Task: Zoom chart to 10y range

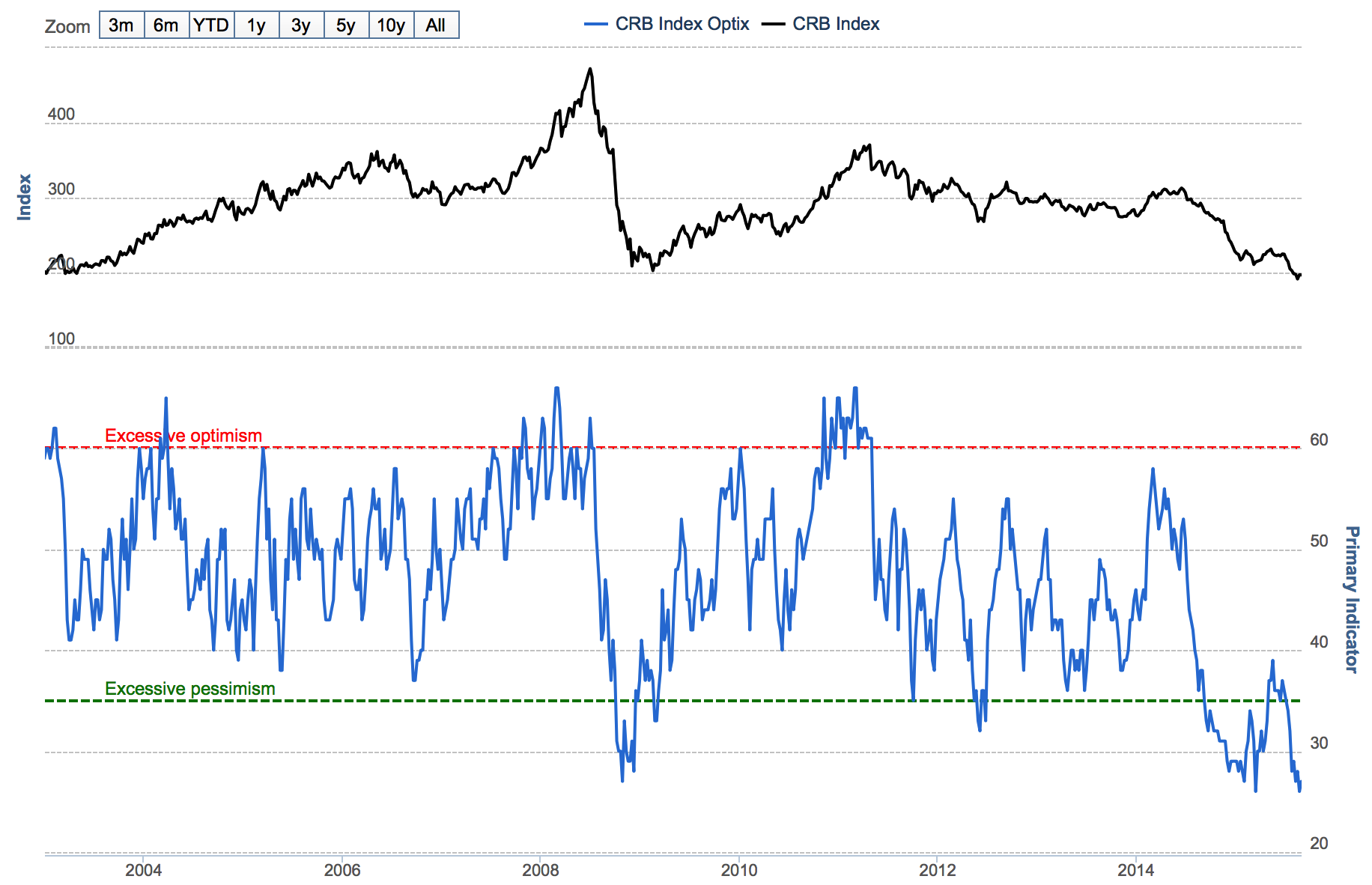Action: (391, 25)
